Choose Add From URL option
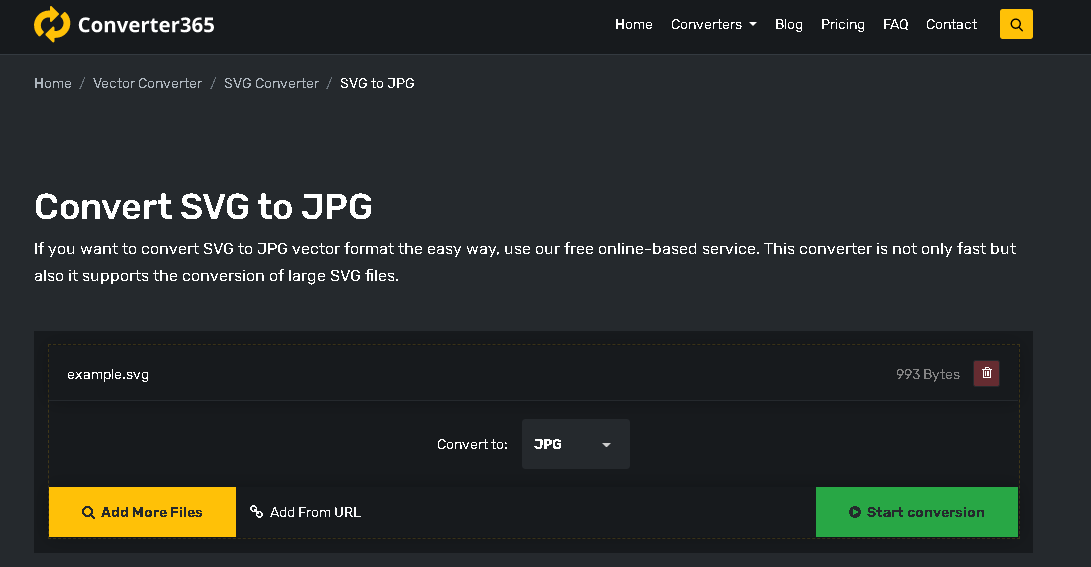The height and width of the screenshot is (567, 1091). pos(306,512)
